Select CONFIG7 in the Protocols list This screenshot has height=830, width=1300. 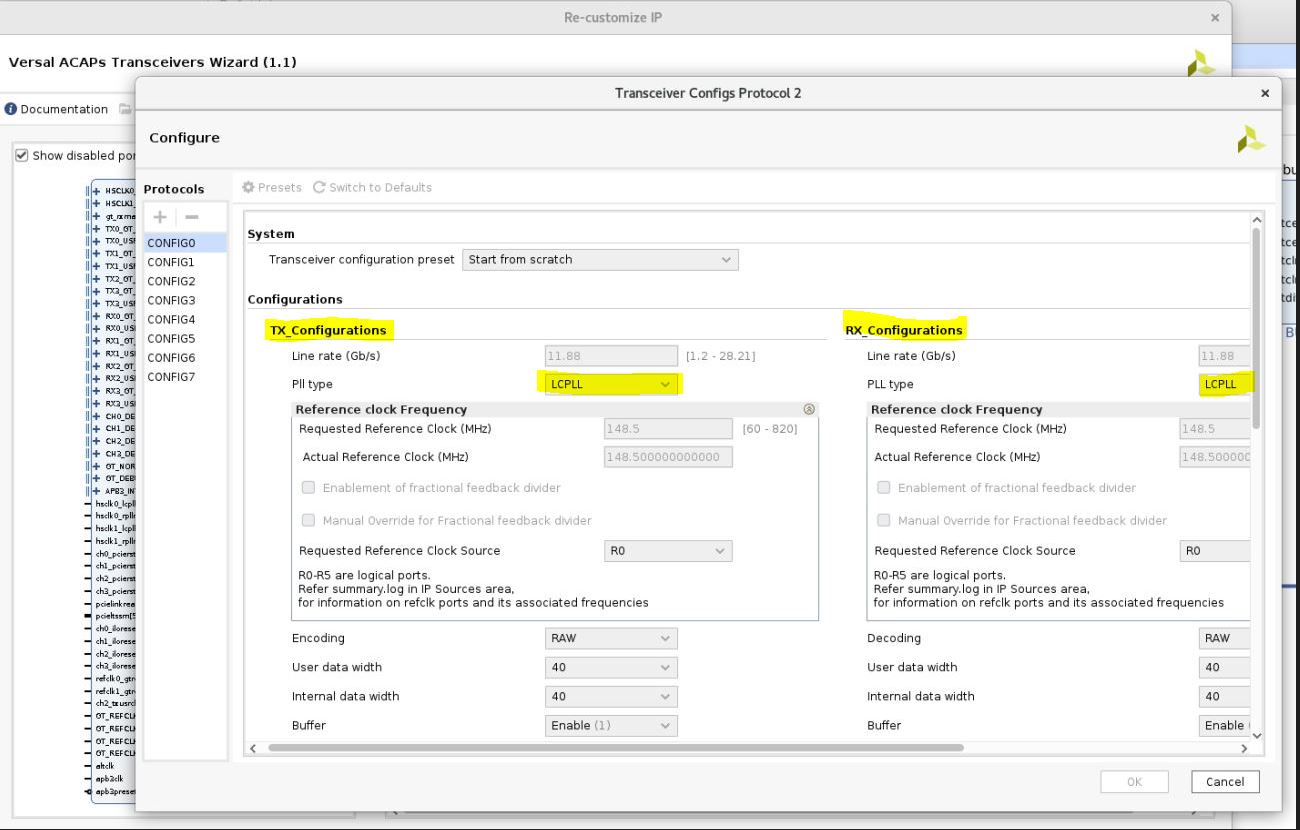point(185,377)
